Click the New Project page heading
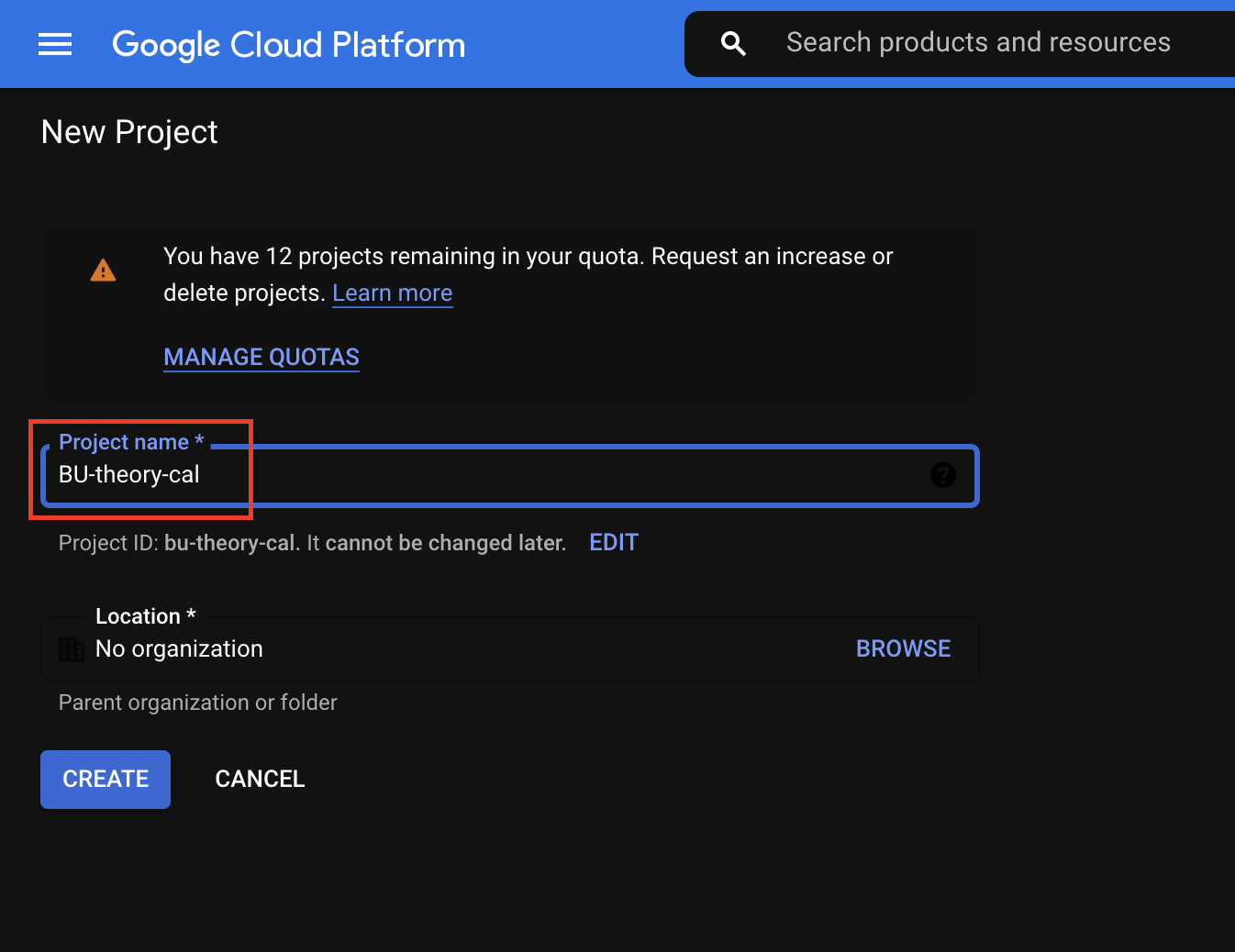The width and height of the screenshot is (1235, 952). coord(129,133)
